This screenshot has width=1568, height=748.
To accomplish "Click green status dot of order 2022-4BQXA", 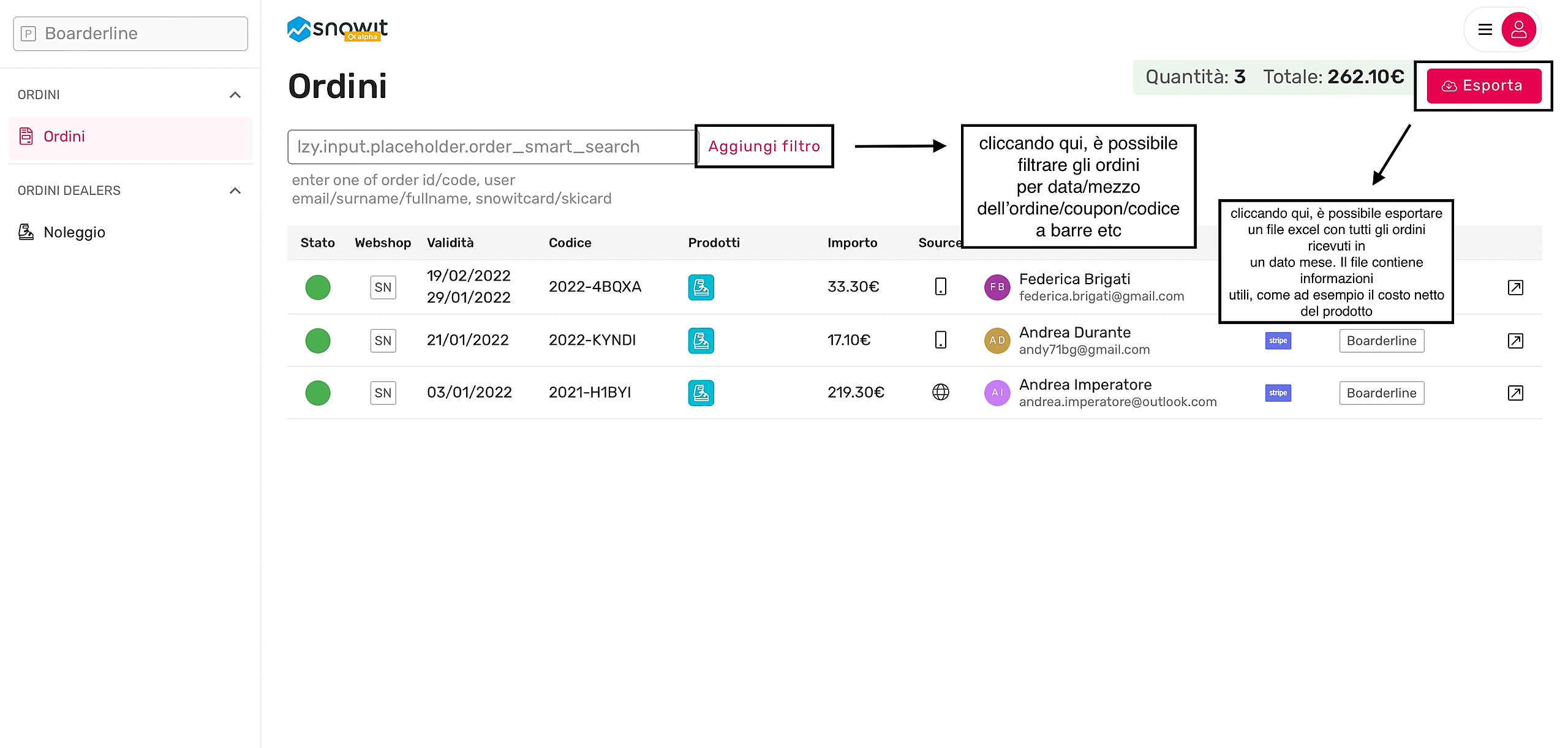I will point(317,287).
